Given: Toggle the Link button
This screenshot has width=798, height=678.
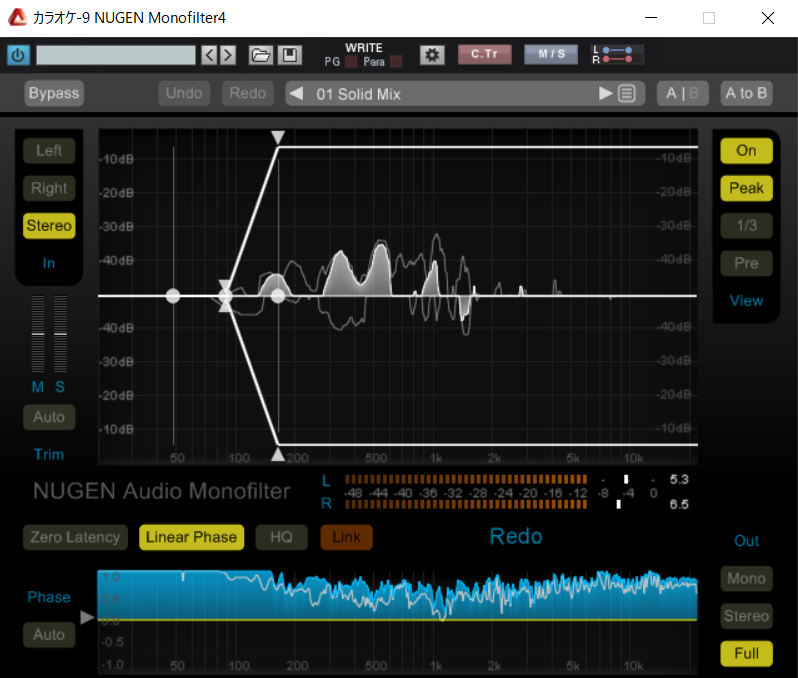Looking at the screenshot, I should [x=346, y=537].
